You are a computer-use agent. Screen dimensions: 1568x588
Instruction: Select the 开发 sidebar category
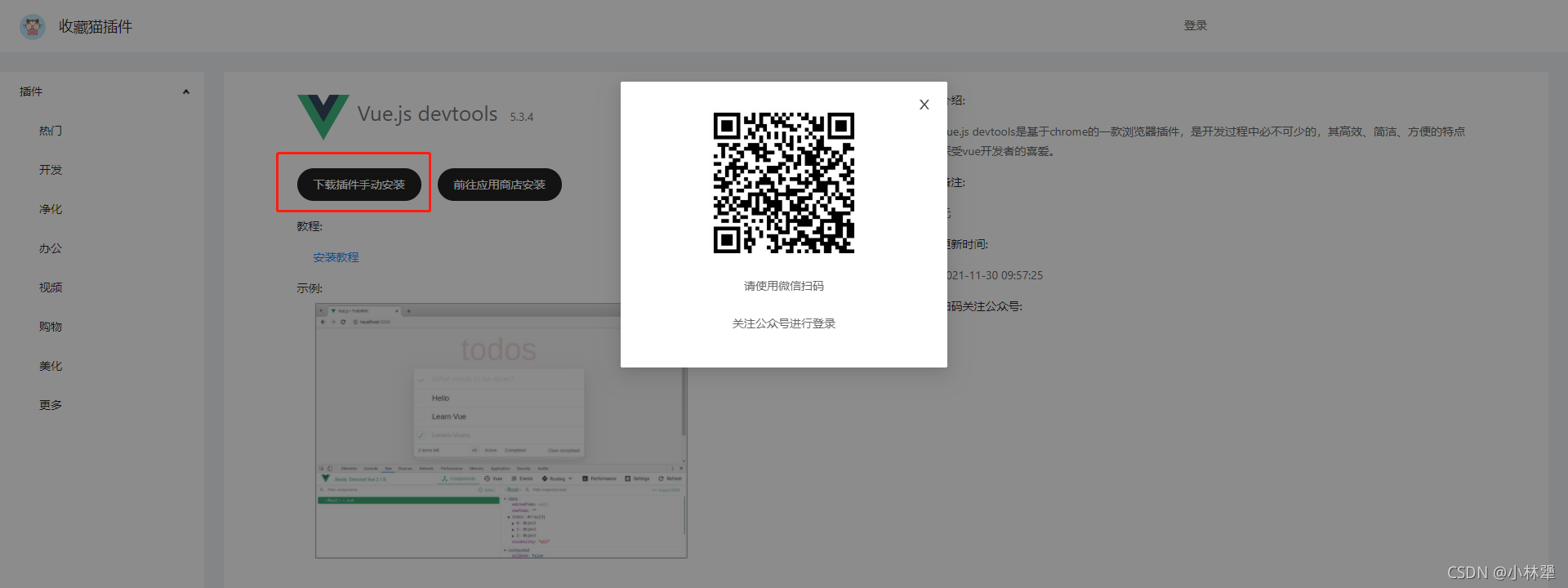(x=51, y=170)
